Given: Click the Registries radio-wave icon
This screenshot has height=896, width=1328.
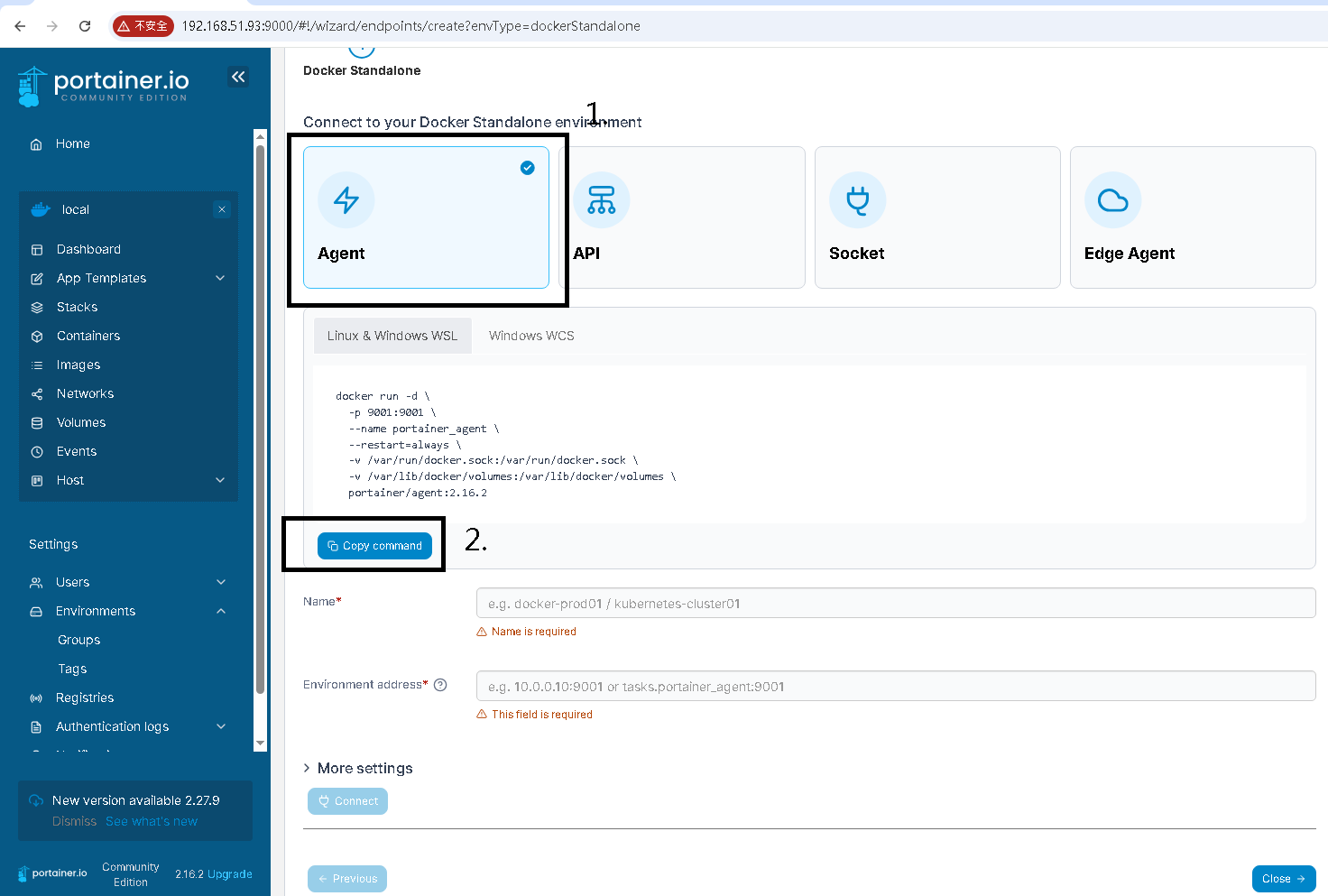Looking at the screenshot, I should (x=36, y=698).
